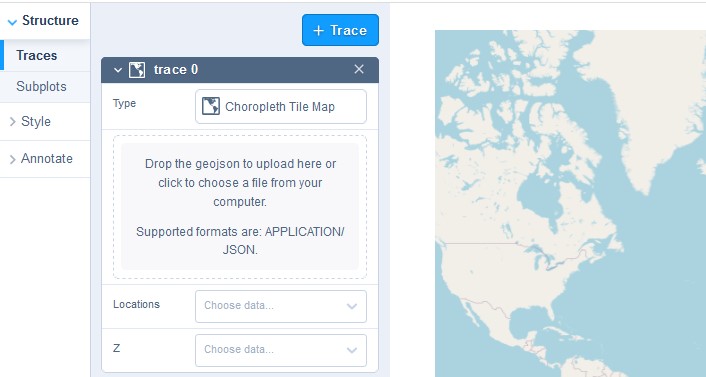Click the trace 0 title text
Screen dimensions: 706x377
point(176,70)
